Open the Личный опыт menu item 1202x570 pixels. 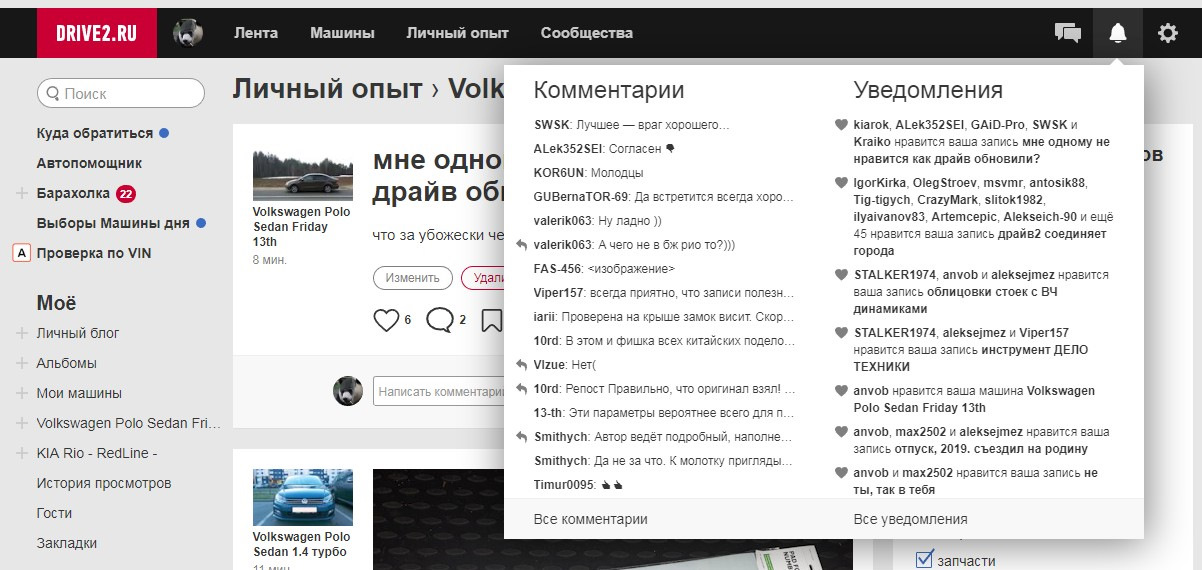[x=457, y=33]
